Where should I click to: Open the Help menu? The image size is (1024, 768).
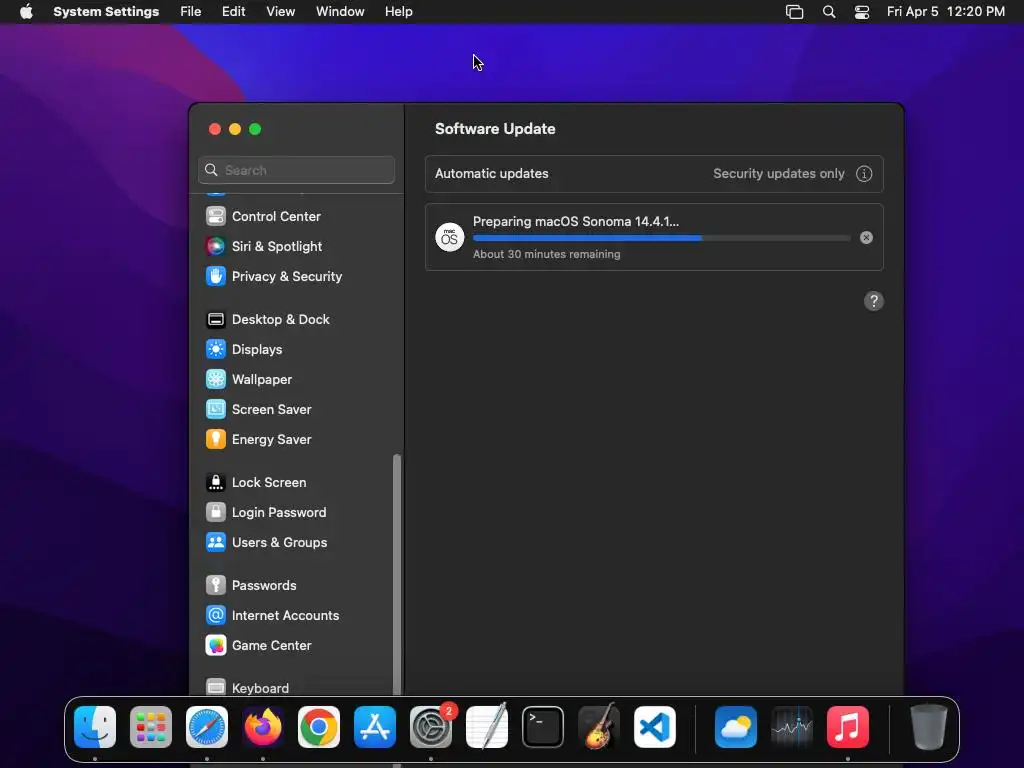[x=398, y=12]
